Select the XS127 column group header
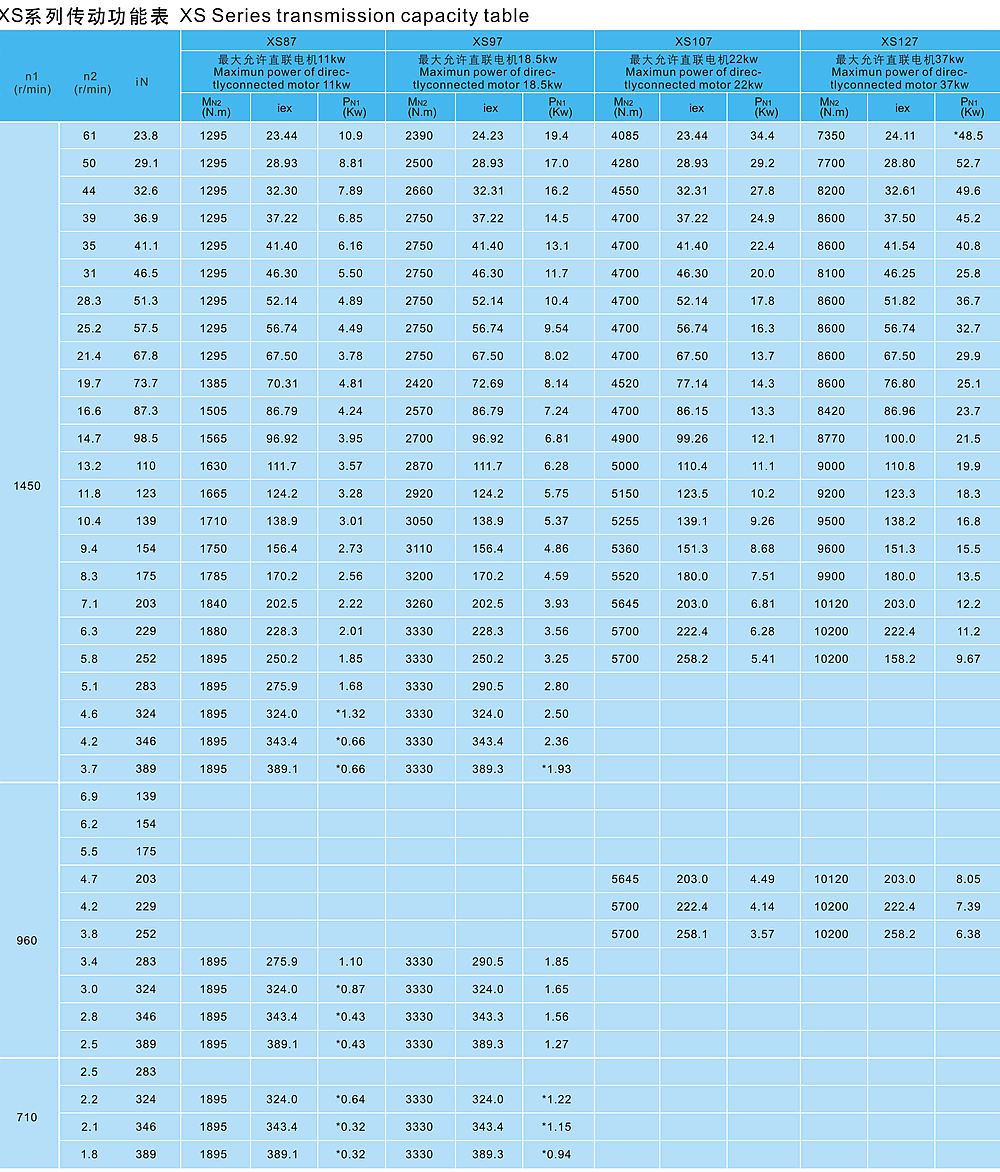The image size is (1000, 1172). click(899, 41)
